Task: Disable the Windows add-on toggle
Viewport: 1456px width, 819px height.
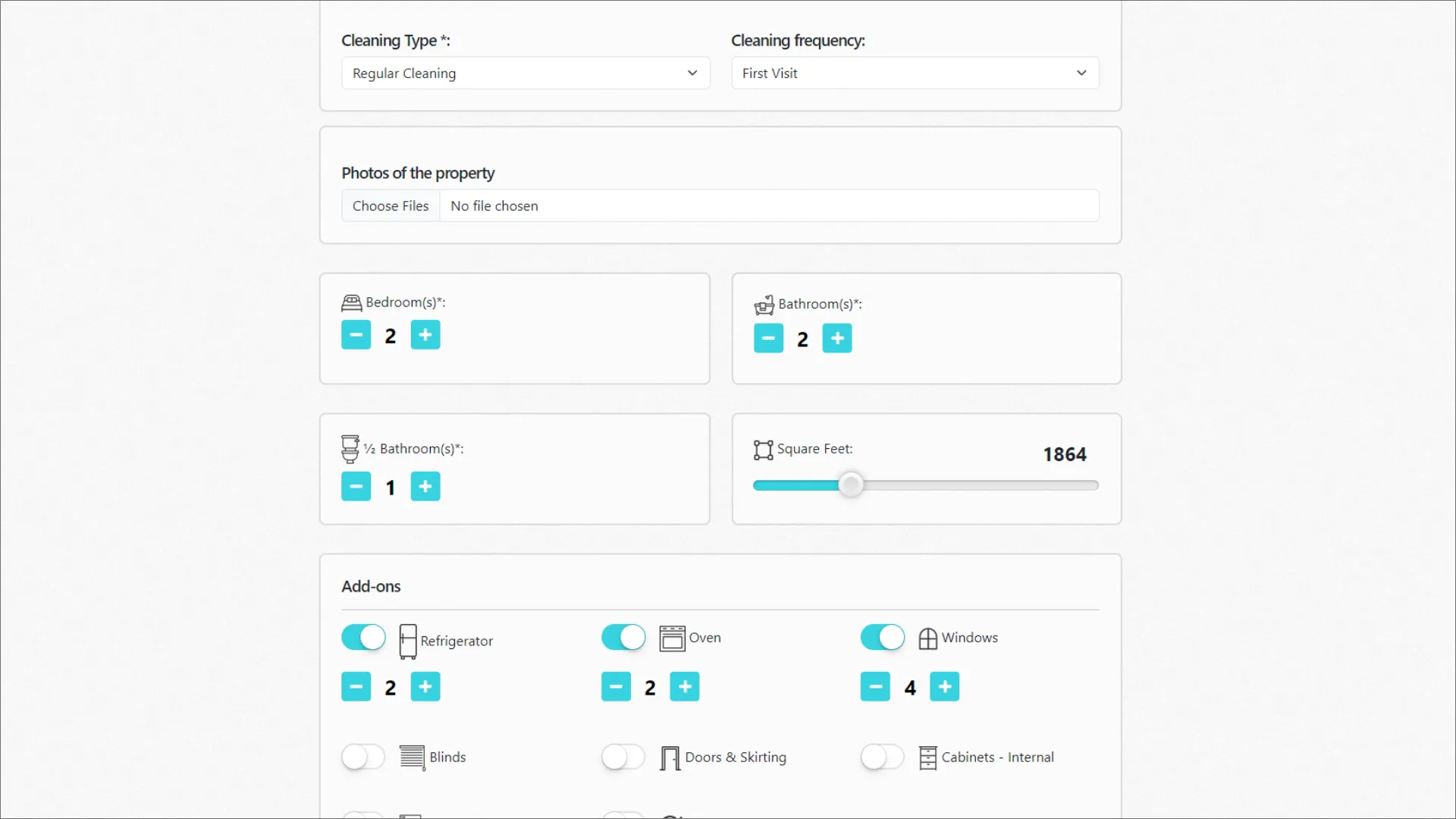Action: coord(882,637)
